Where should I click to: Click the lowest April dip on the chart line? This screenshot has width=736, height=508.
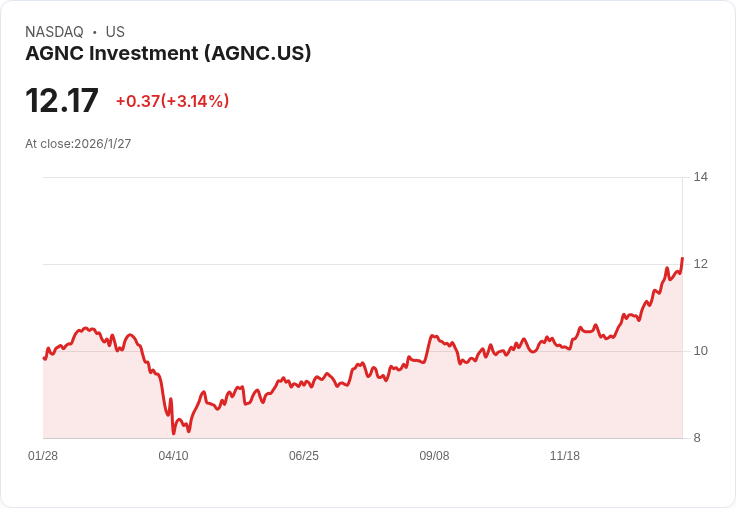(x=174, y=433)
